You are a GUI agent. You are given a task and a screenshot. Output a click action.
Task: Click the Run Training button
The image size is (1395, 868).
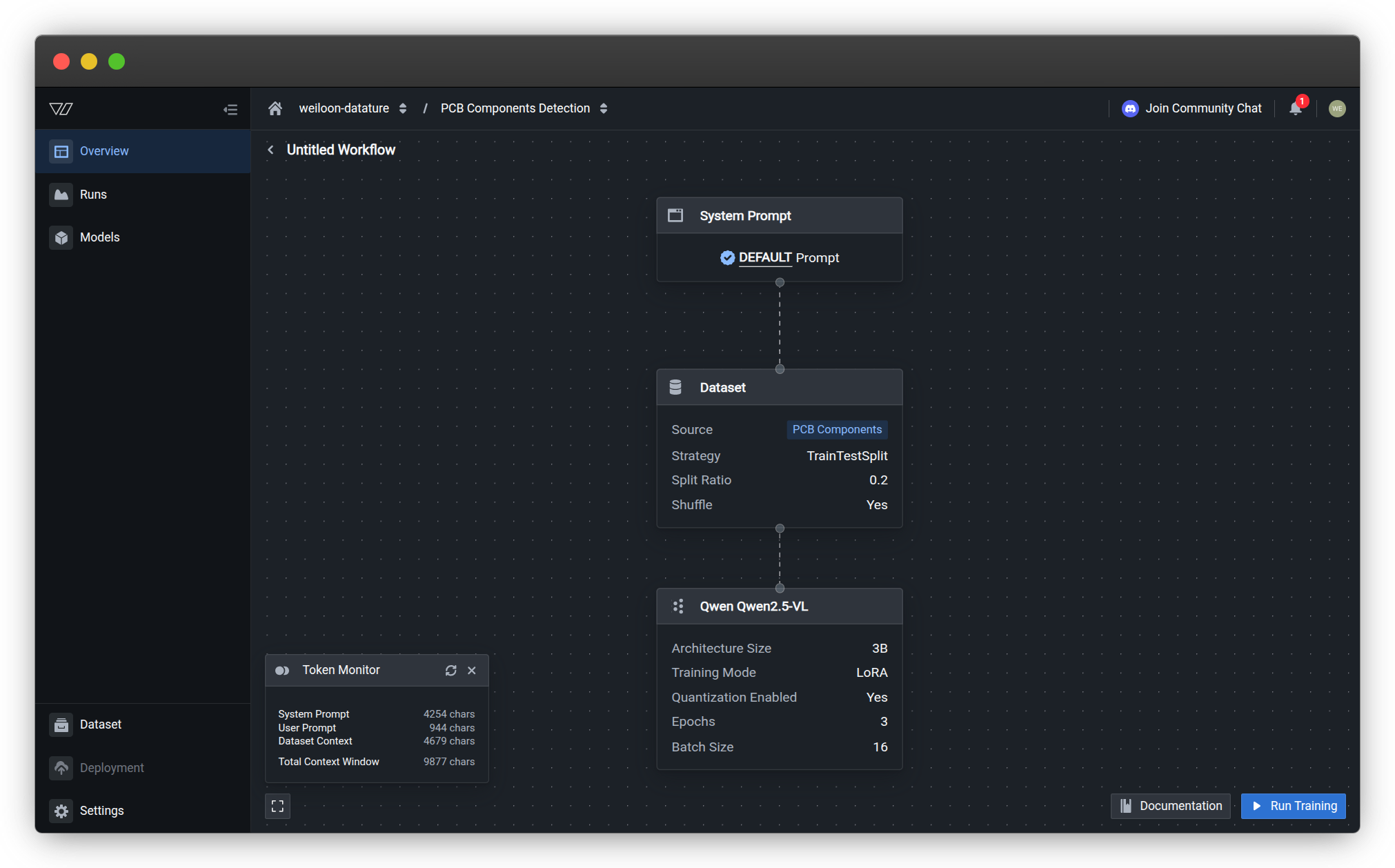tap(1293, 806)
